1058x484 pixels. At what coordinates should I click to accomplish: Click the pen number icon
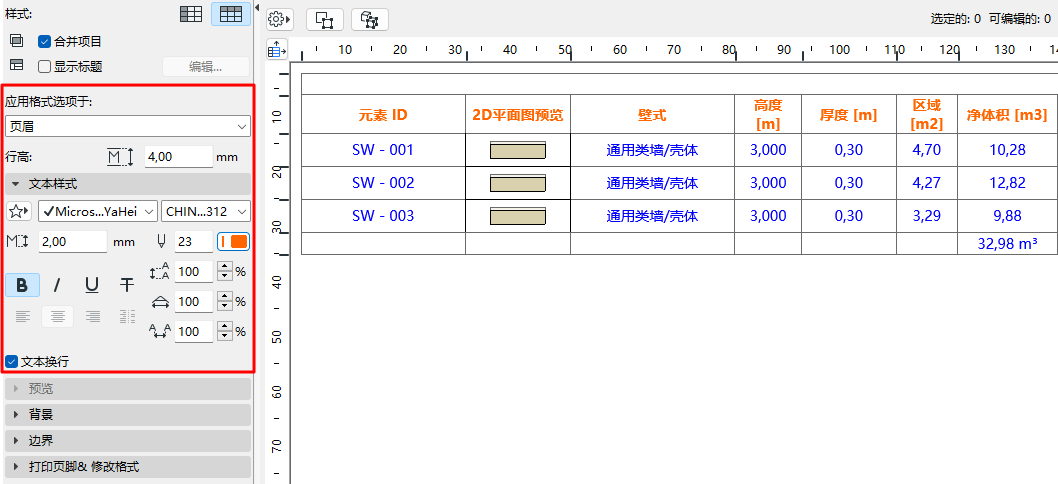click(160, 242)
